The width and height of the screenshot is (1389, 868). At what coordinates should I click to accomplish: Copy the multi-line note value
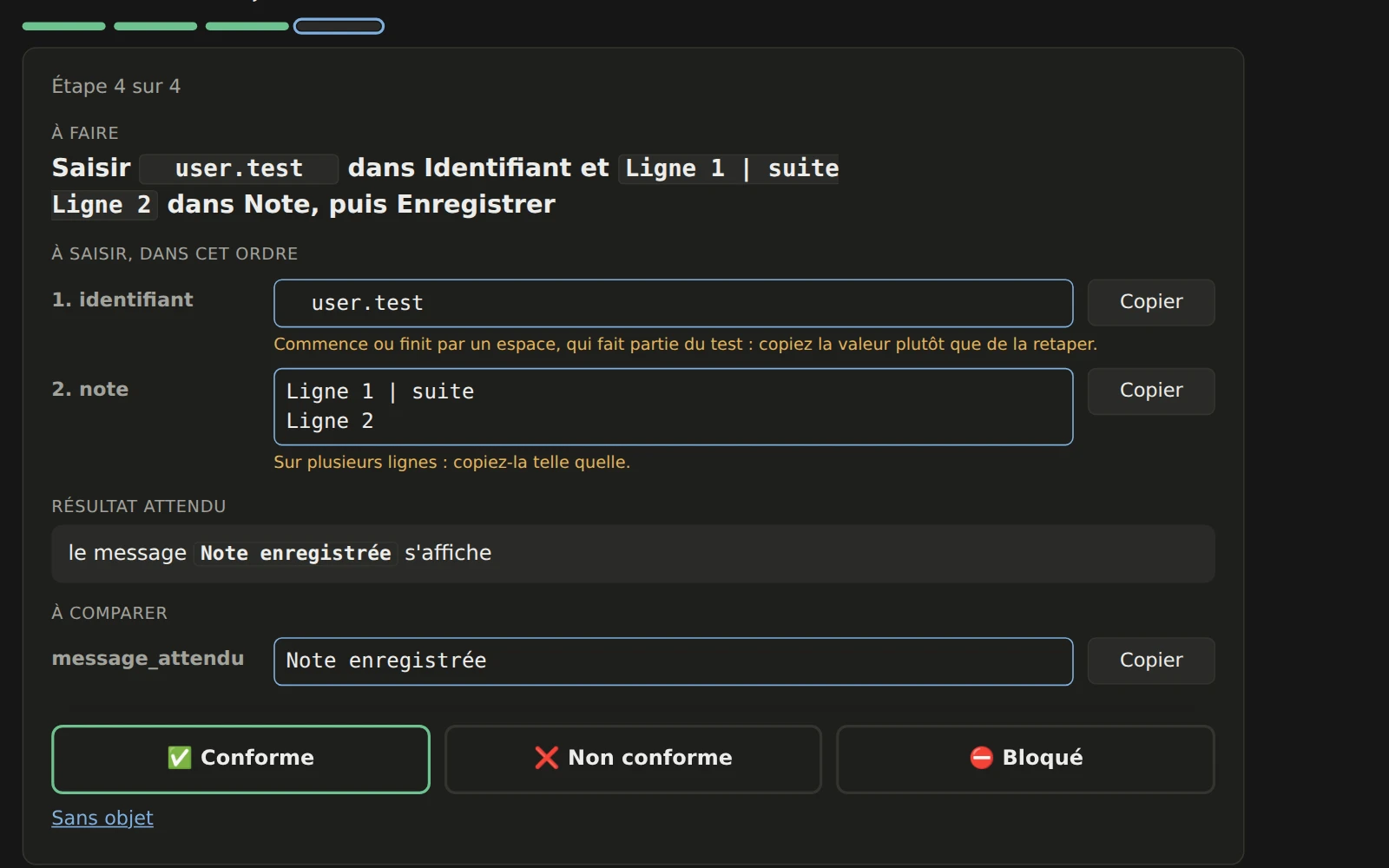1150,391
